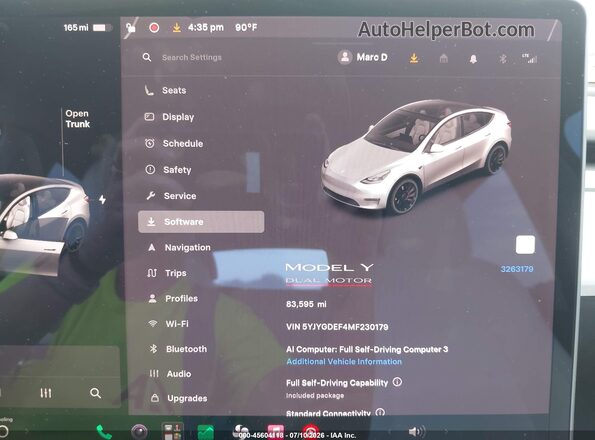The width and height of the screenshot is (595, 440).
Task: Open the Marc D driver profile
Action: pyautogui.click(x=362, y=57)
